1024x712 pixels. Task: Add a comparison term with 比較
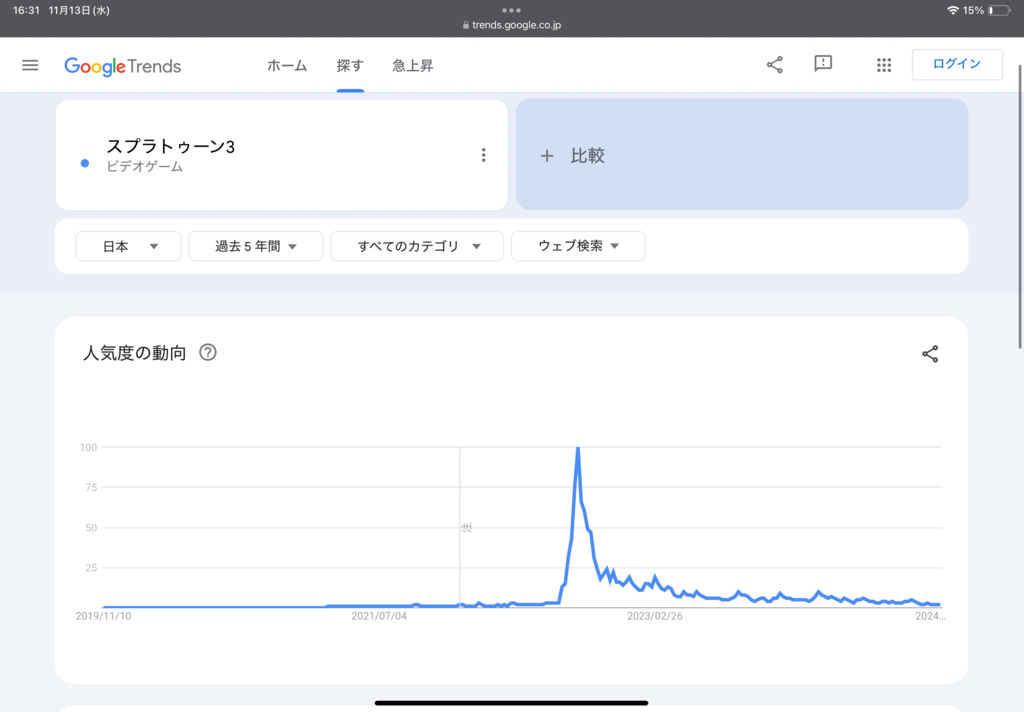click(x=742, y=155)
